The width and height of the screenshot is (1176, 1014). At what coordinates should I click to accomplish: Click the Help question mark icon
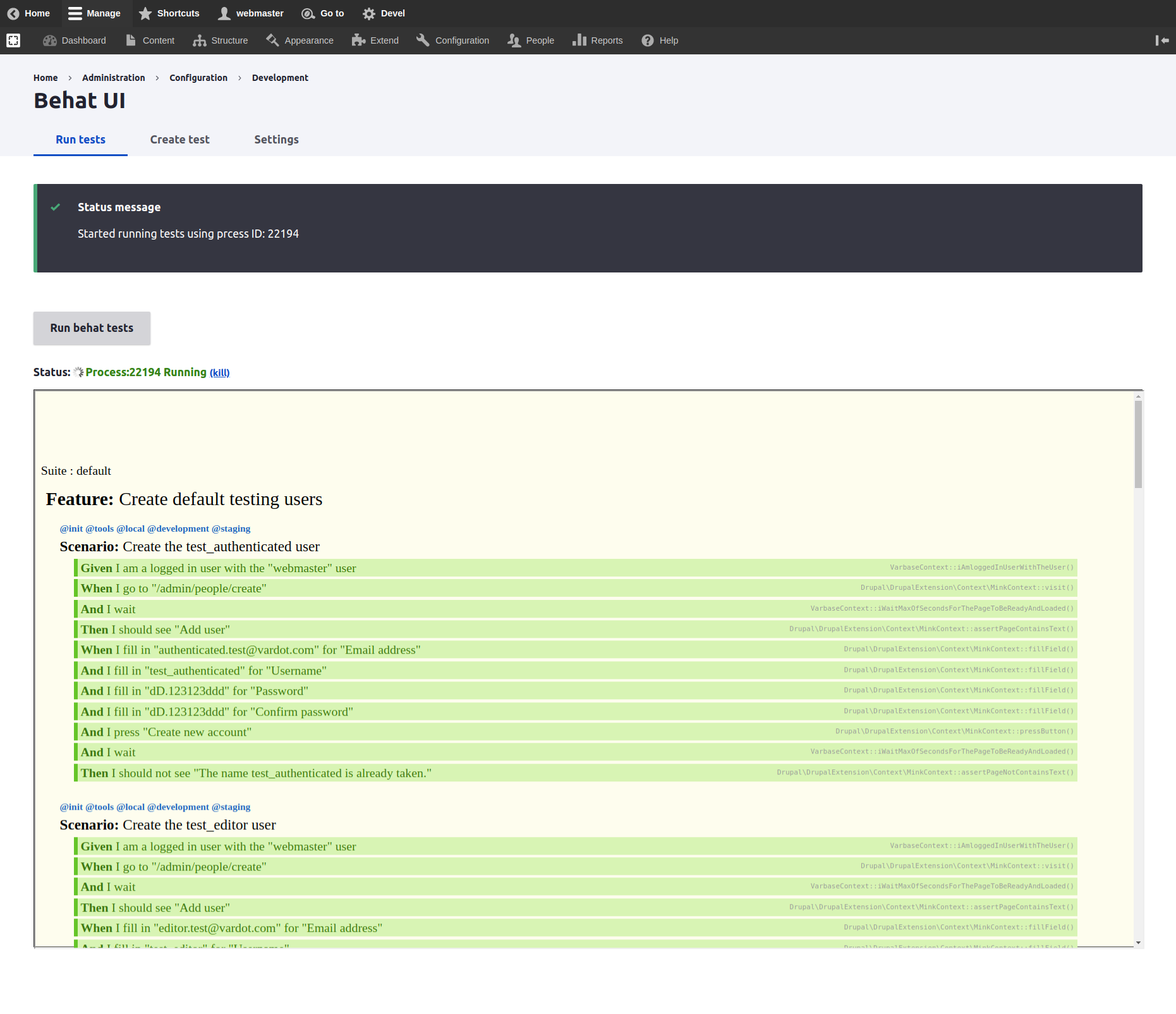pyautogui.click(x=648, y=40)
